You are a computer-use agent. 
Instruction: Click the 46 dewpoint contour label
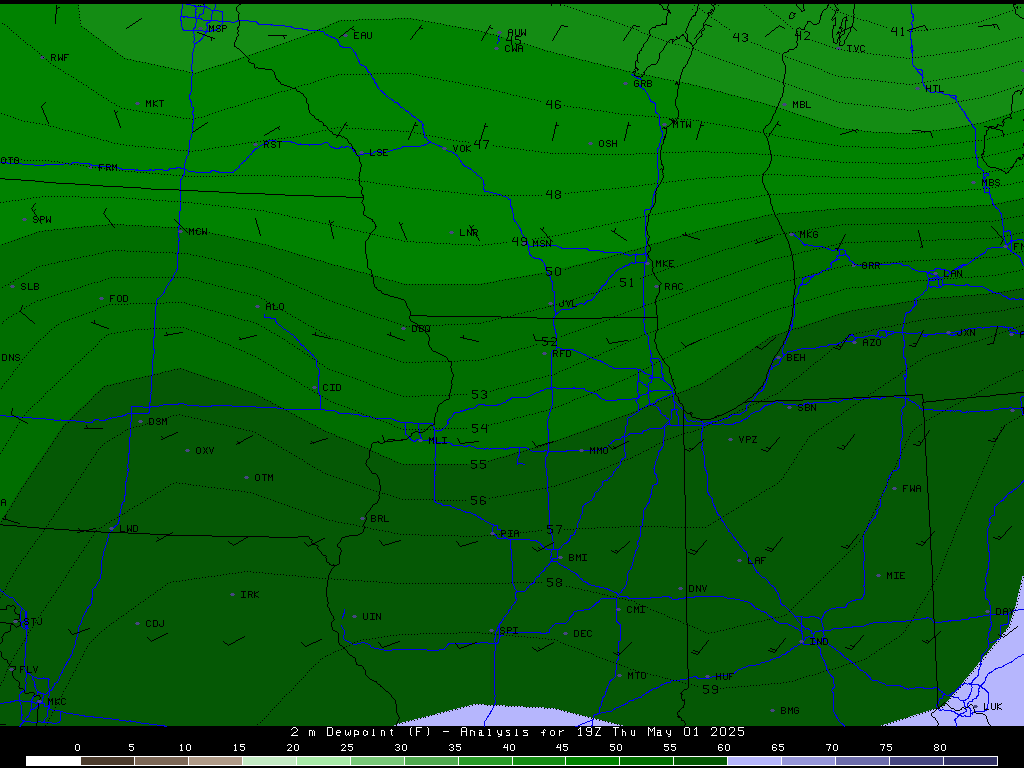tap(553, 104)
